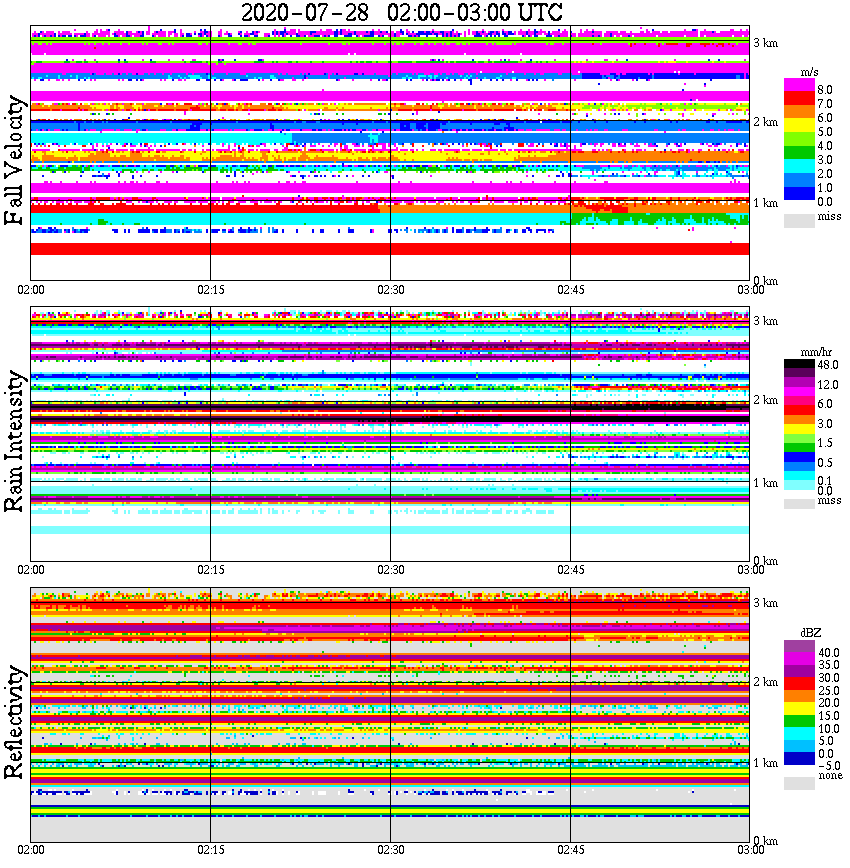
Task: Select the orange swatch in the dBZ legend
Action: (x=799, y=696)
